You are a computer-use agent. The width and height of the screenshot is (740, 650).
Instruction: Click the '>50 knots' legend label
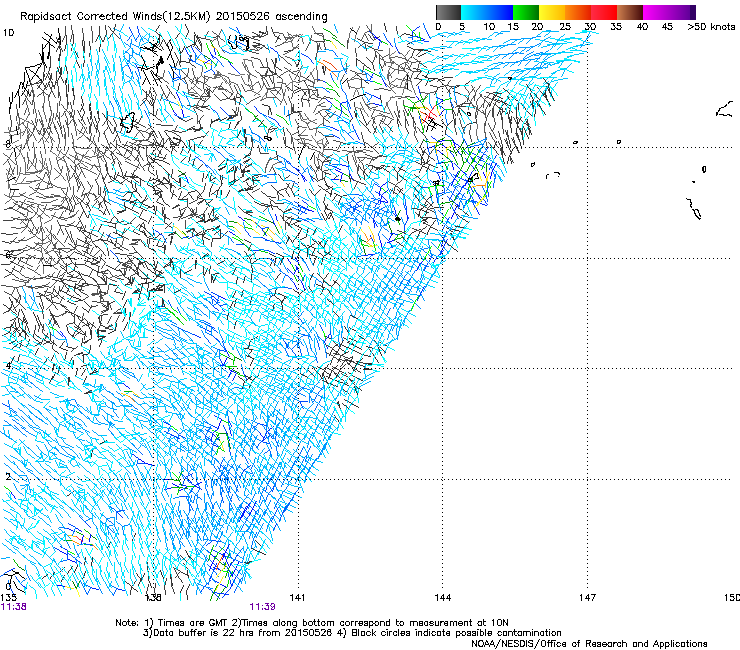point(711,26)
